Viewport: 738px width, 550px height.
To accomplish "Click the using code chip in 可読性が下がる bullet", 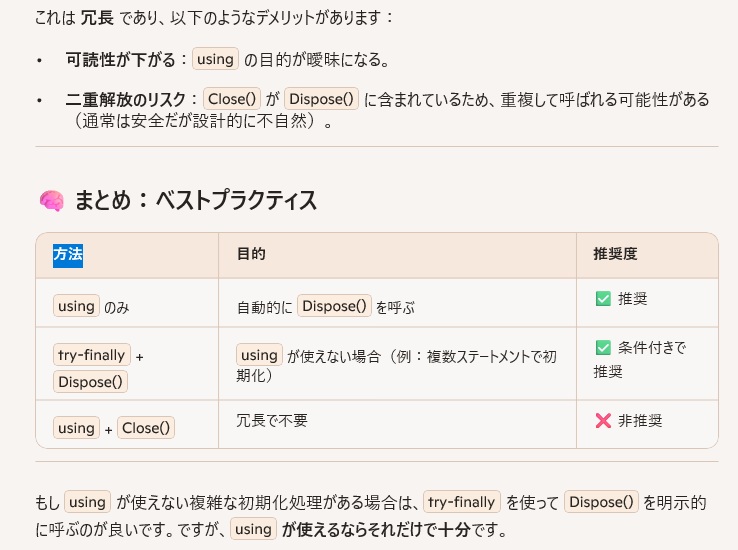I will (215, 59).
